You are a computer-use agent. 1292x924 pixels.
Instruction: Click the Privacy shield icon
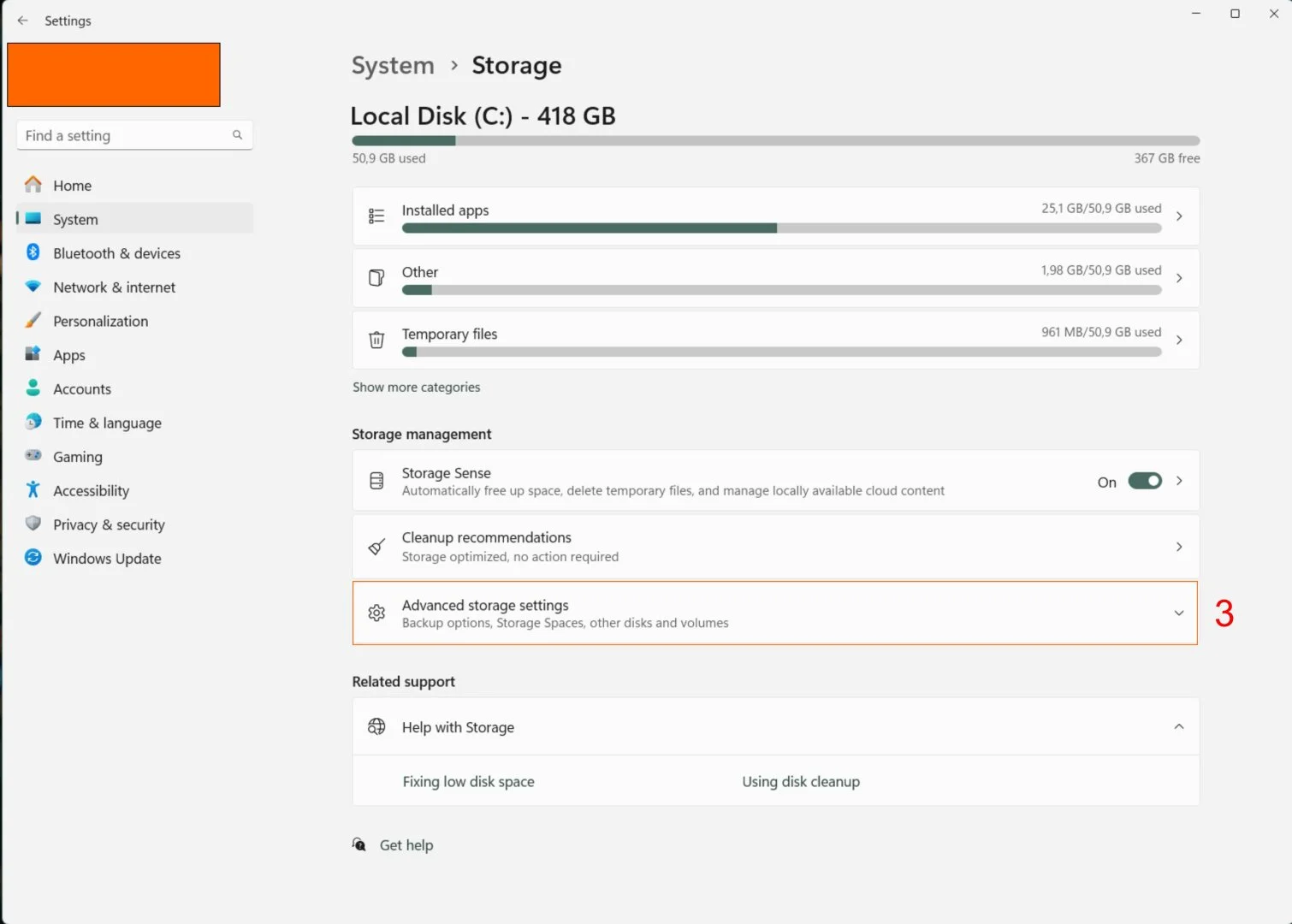click(x=33, y=523)
